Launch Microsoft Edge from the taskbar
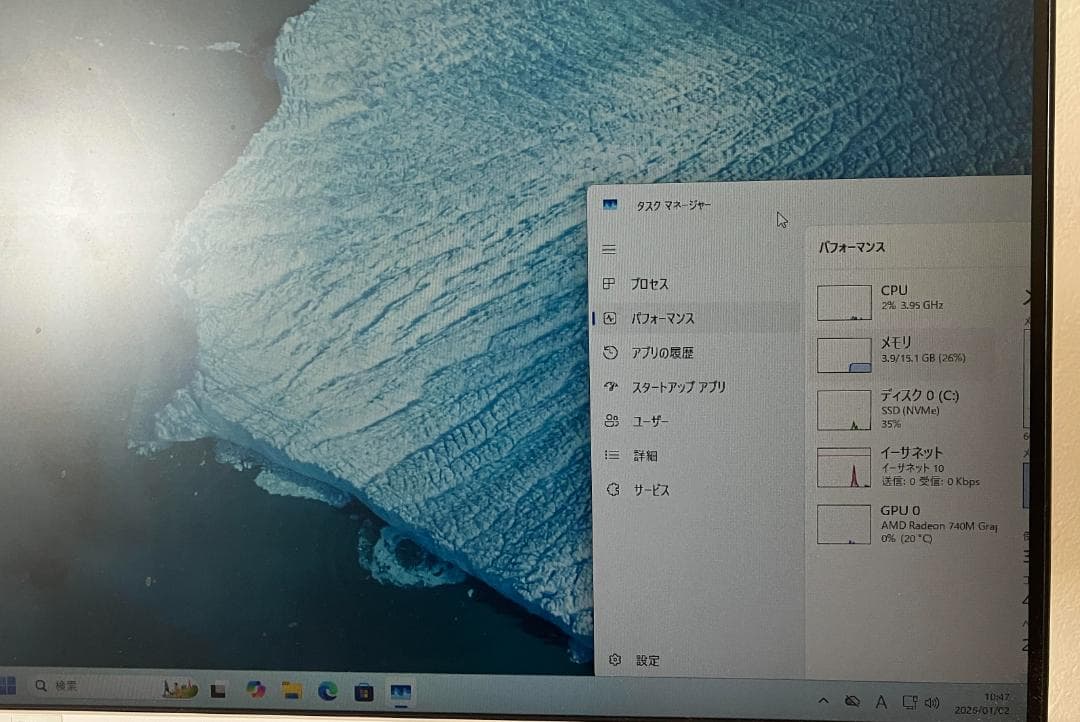1080x722 pixels. coord(328,690)
